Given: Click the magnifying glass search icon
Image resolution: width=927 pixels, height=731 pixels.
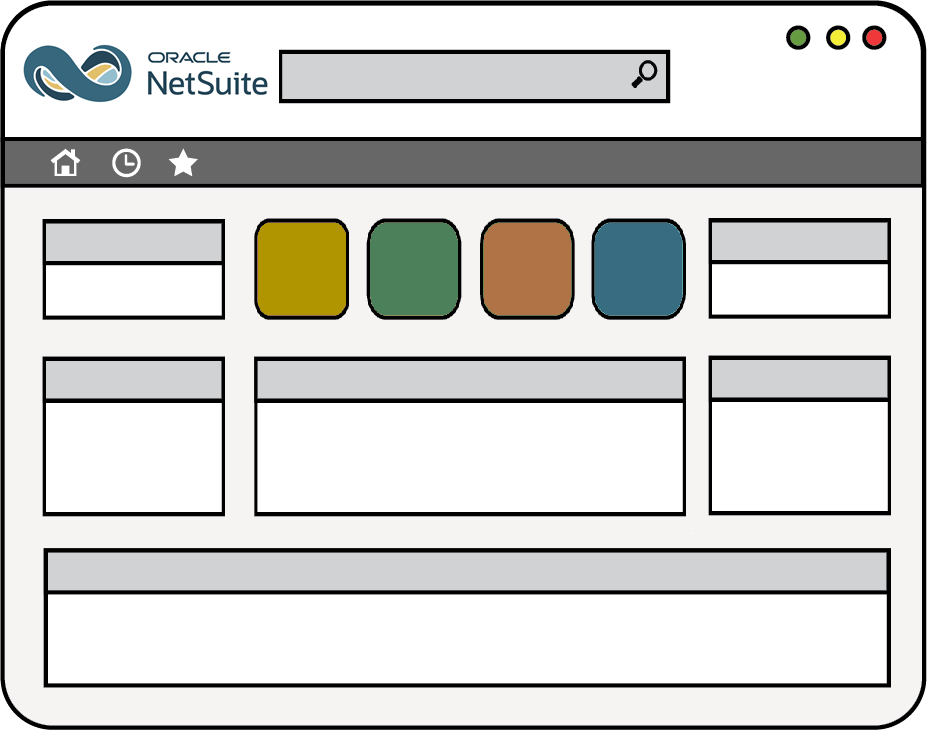Looking at the screenshot, I should 644,75.
